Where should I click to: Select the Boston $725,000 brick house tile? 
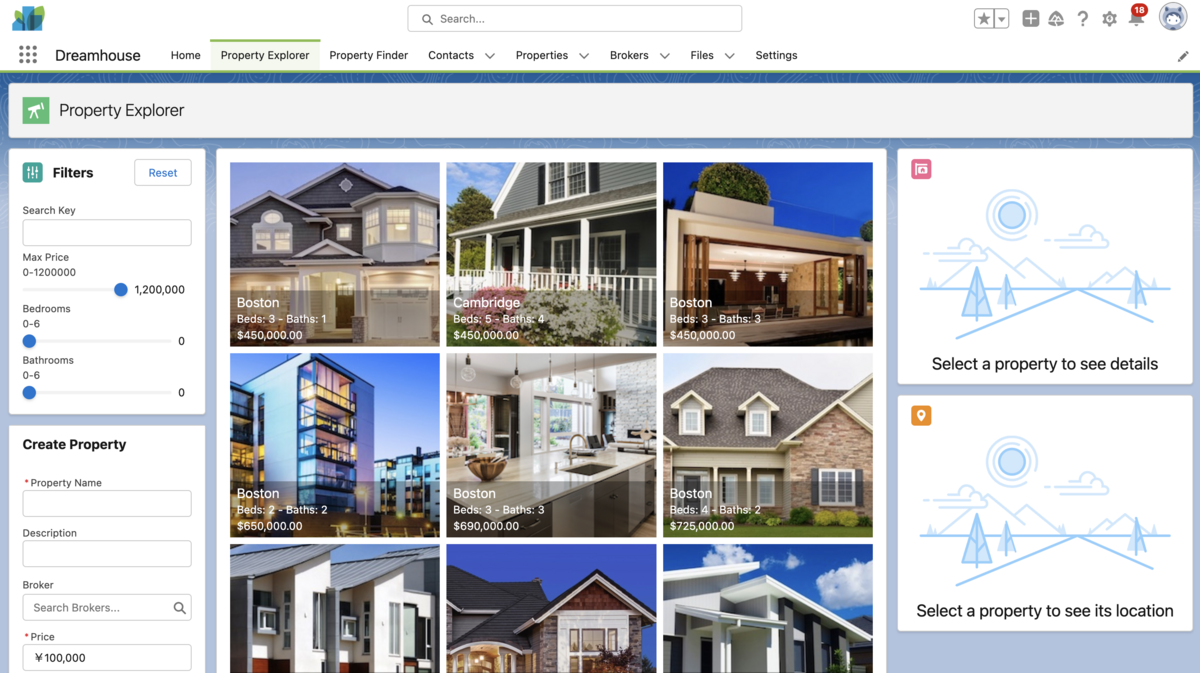point(768,445)
